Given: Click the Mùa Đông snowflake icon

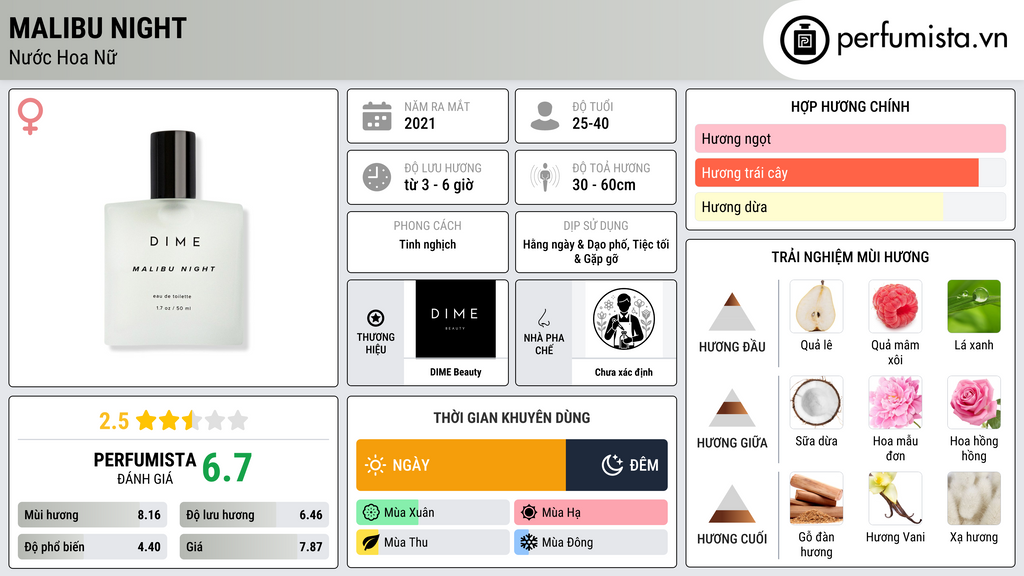Looking at the screenshot, I should [x=528, y=543].
